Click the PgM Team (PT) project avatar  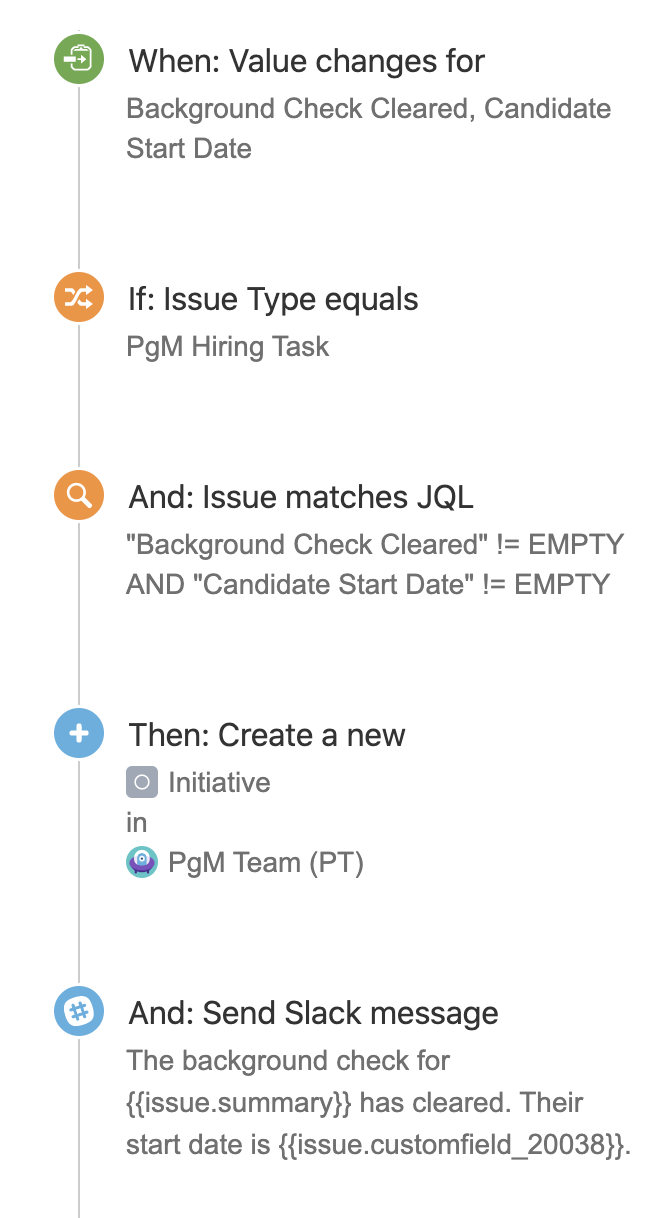142,861
